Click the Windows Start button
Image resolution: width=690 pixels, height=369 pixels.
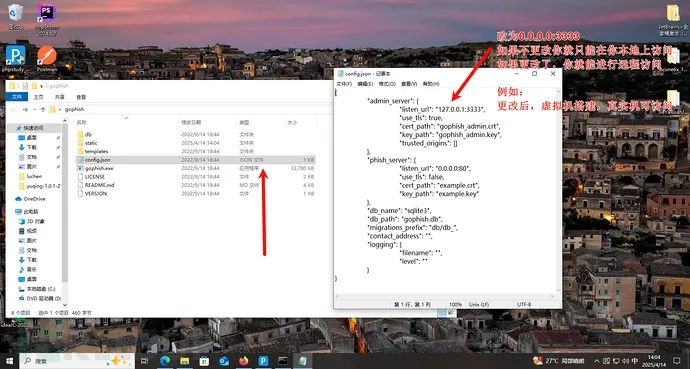coord(9,361)
